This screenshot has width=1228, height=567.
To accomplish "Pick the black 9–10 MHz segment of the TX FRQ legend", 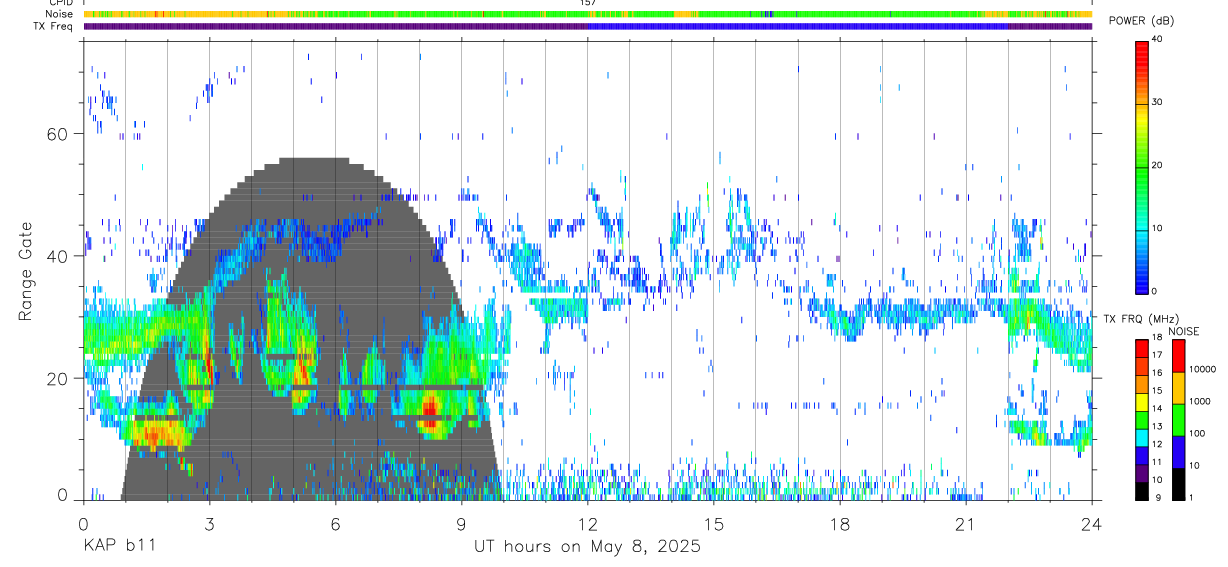I will [x=1142, y=490].
